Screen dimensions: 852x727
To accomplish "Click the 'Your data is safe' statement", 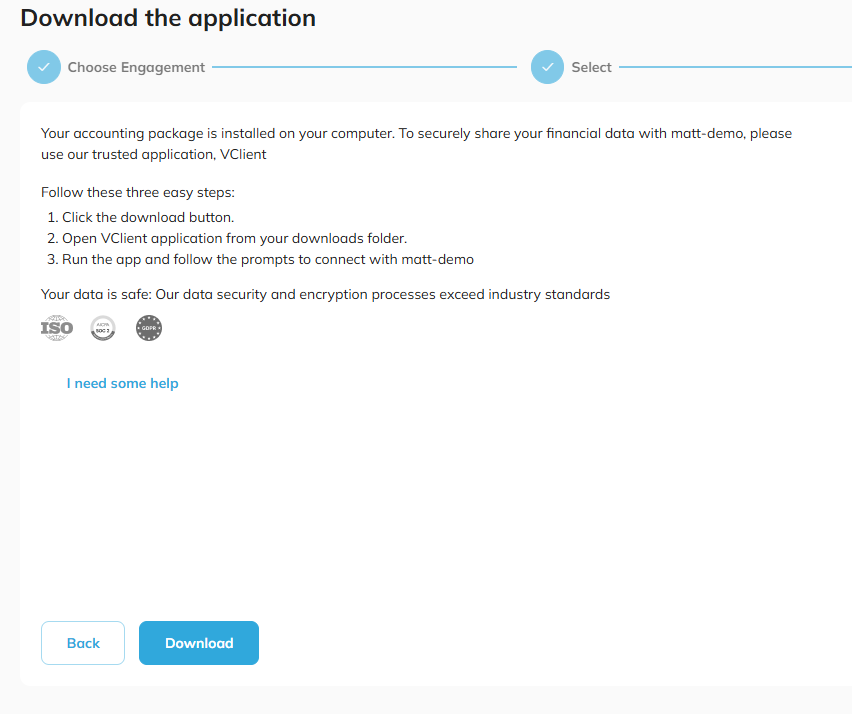I will pos(325,295).
